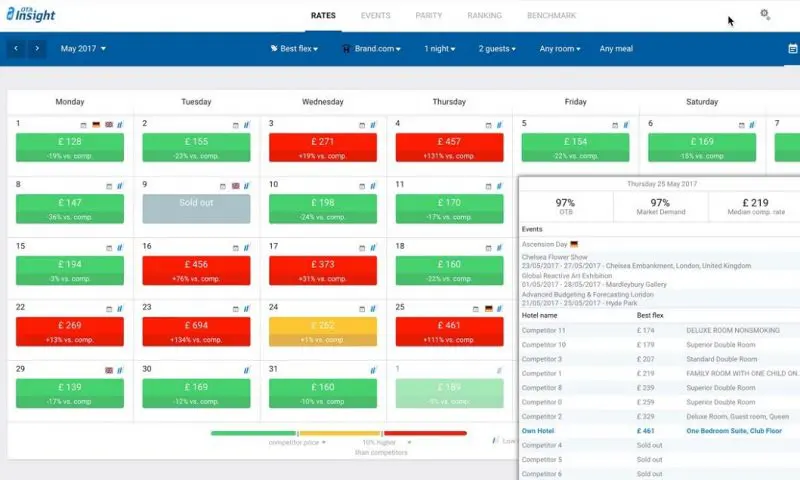The width and height of the screenshot is (800, 480).
Task: Click the UK flag icon on day 29
Action: pyautogui.click(x=109, y=370)
